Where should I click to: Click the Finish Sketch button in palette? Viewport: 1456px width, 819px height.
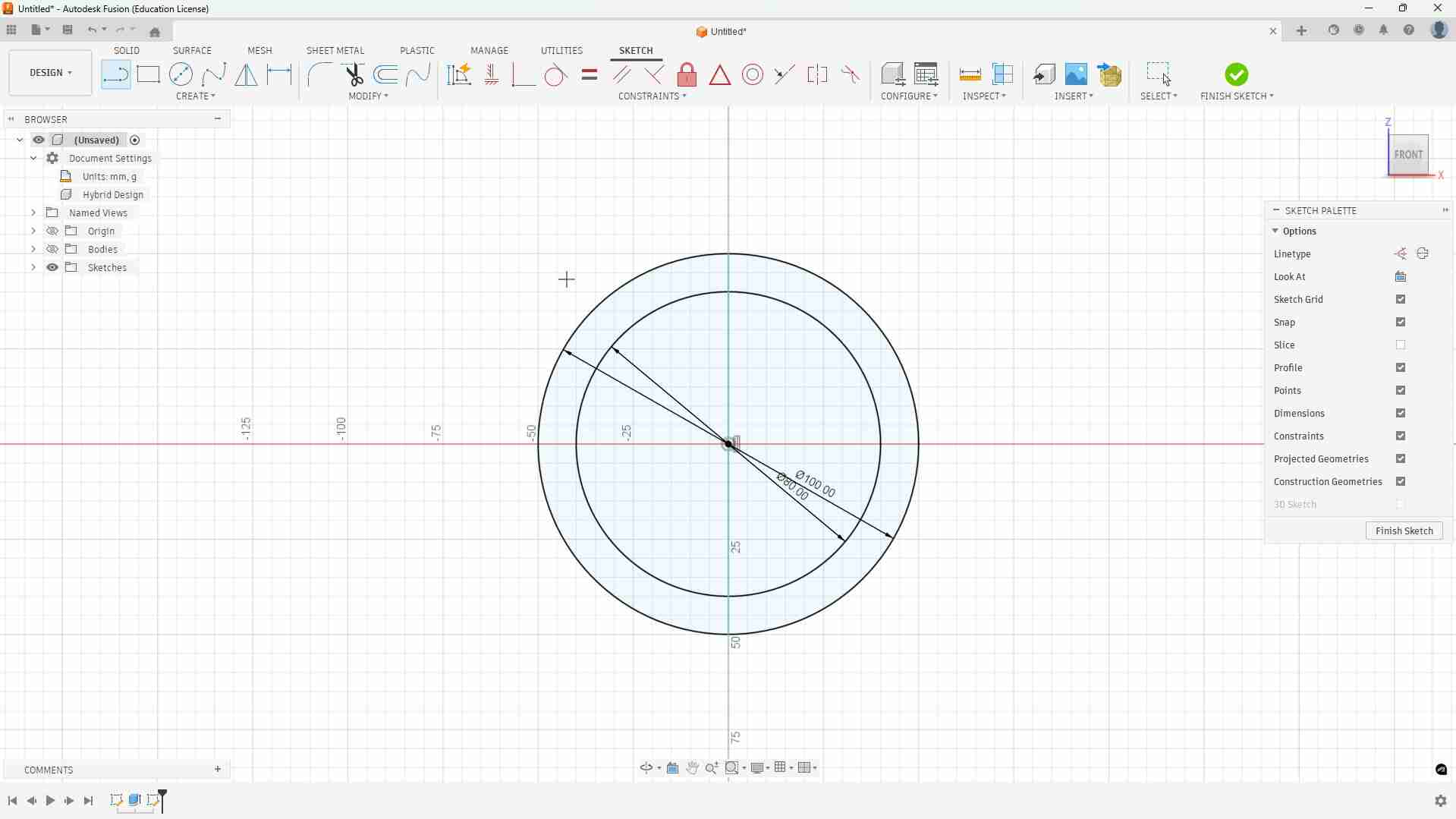click(1404, 531)
